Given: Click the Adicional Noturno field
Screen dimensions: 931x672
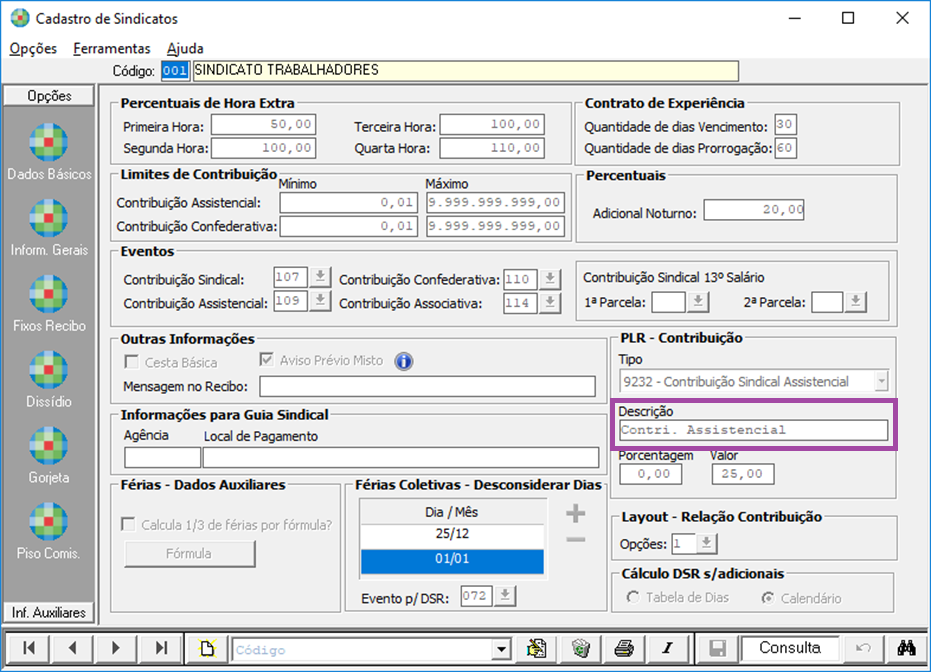Looking at the screenshot, I should coord(753,210).
